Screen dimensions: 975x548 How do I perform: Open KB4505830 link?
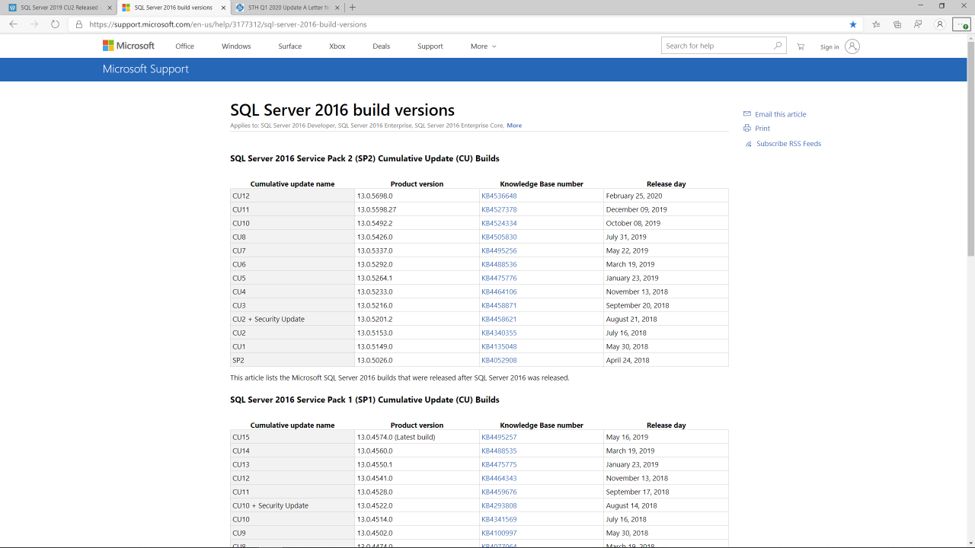point(499,237)
